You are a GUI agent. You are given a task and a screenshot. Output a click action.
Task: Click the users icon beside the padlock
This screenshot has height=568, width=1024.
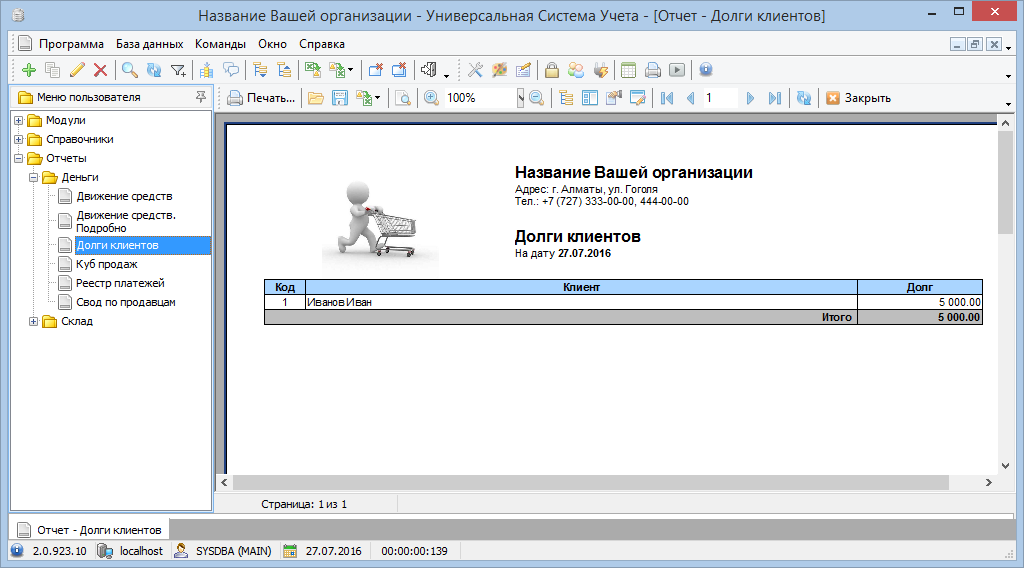click(x=576, y=70)
